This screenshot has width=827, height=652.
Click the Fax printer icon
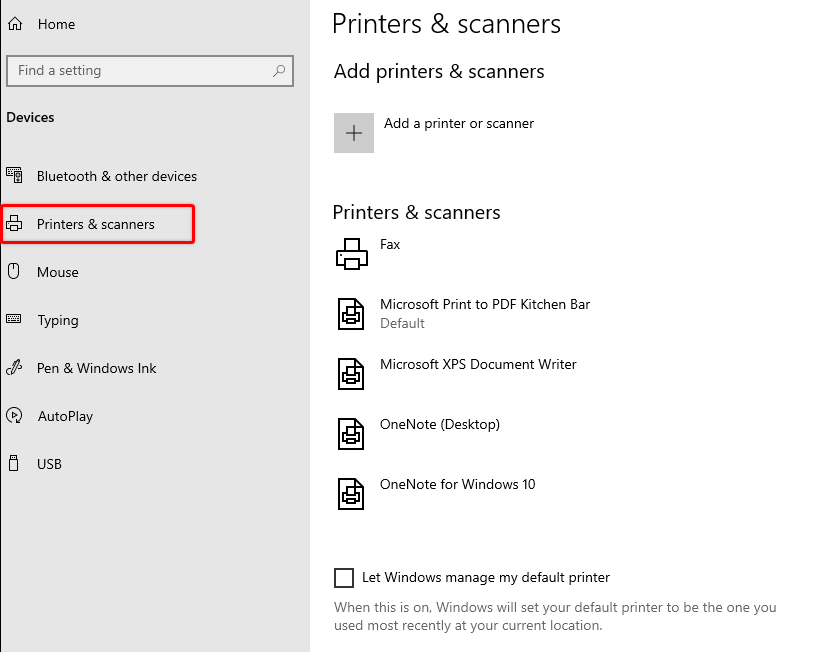[352, 254]
